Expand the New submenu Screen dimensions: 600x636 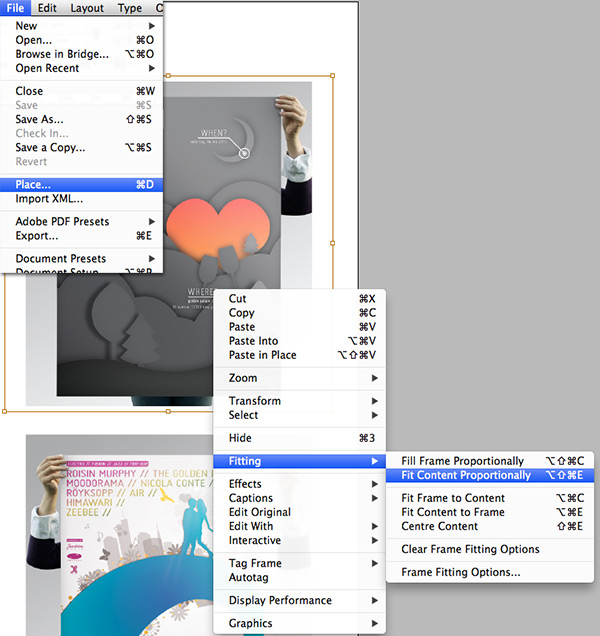[82, 26]
